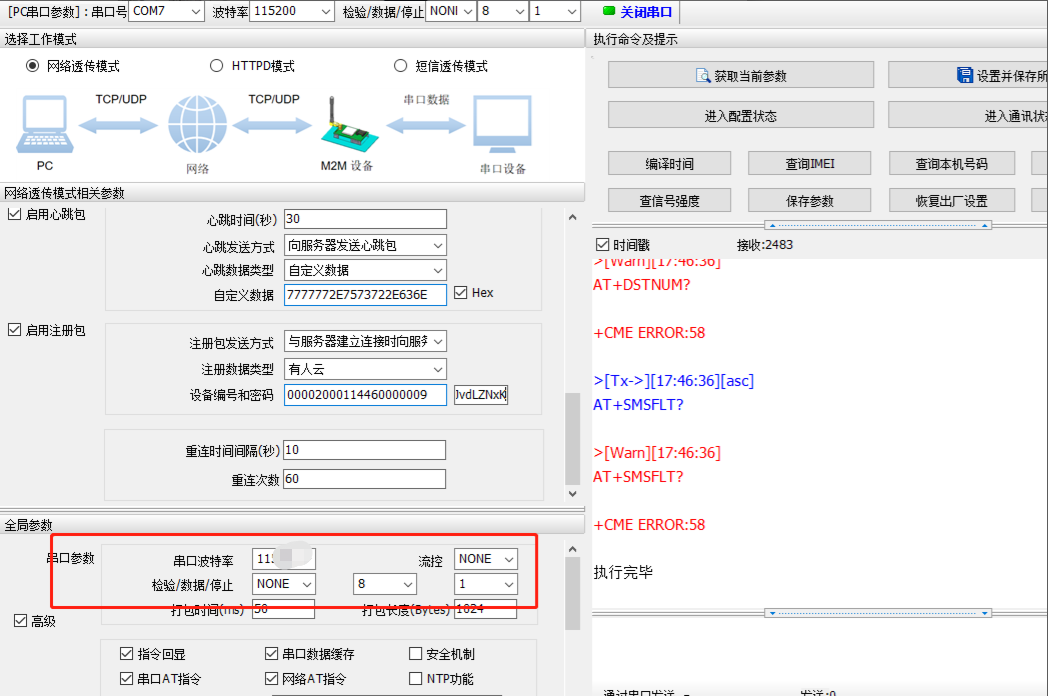Click network parameters panel scroll down arrow
This screenshot has height=696, width=1048.
pos(572,493)
